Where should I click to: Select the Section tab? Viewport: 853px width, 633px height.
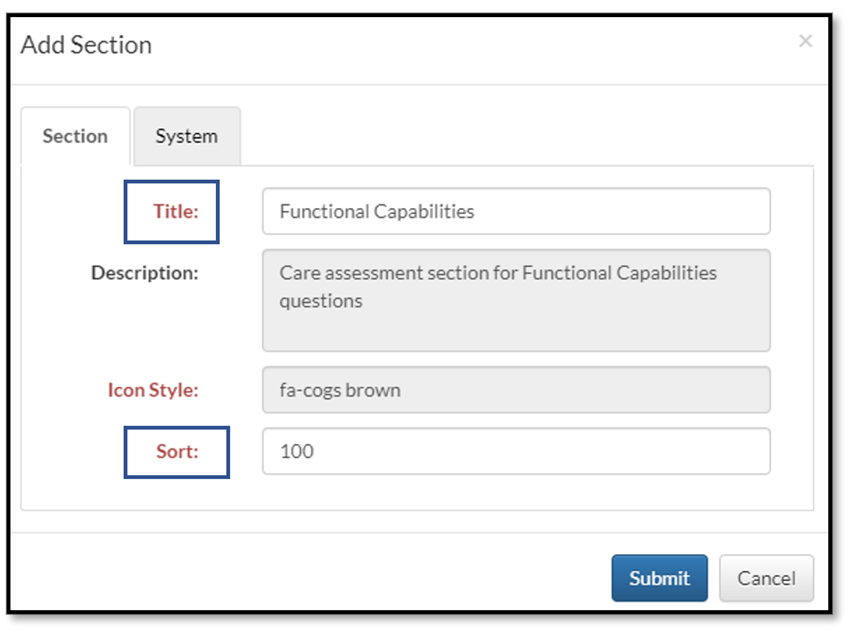75,136
